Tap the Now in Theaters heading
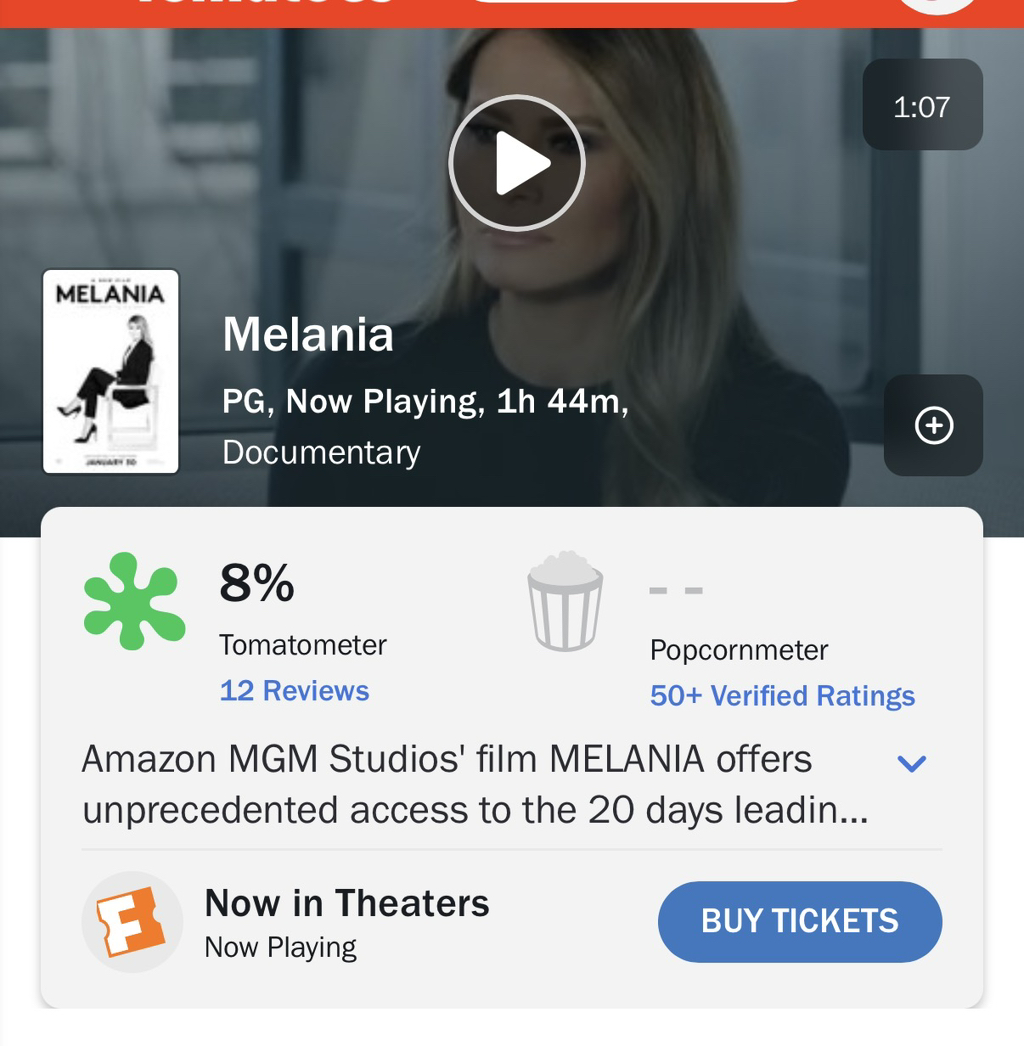 347,903
